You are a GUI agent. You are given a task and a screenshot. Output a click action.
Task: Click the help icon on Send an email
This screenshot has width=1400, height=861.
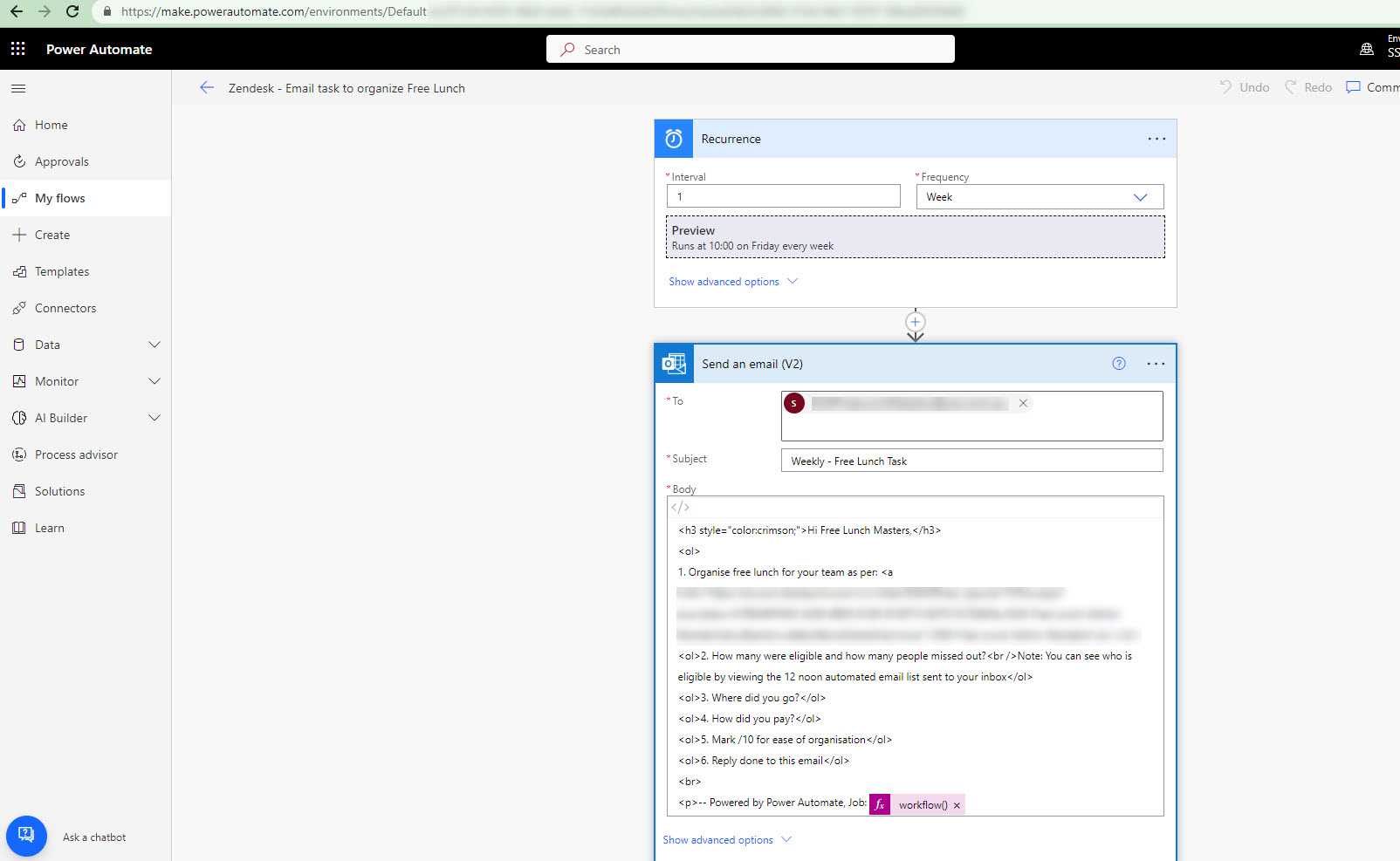[x=1119, y=364]
